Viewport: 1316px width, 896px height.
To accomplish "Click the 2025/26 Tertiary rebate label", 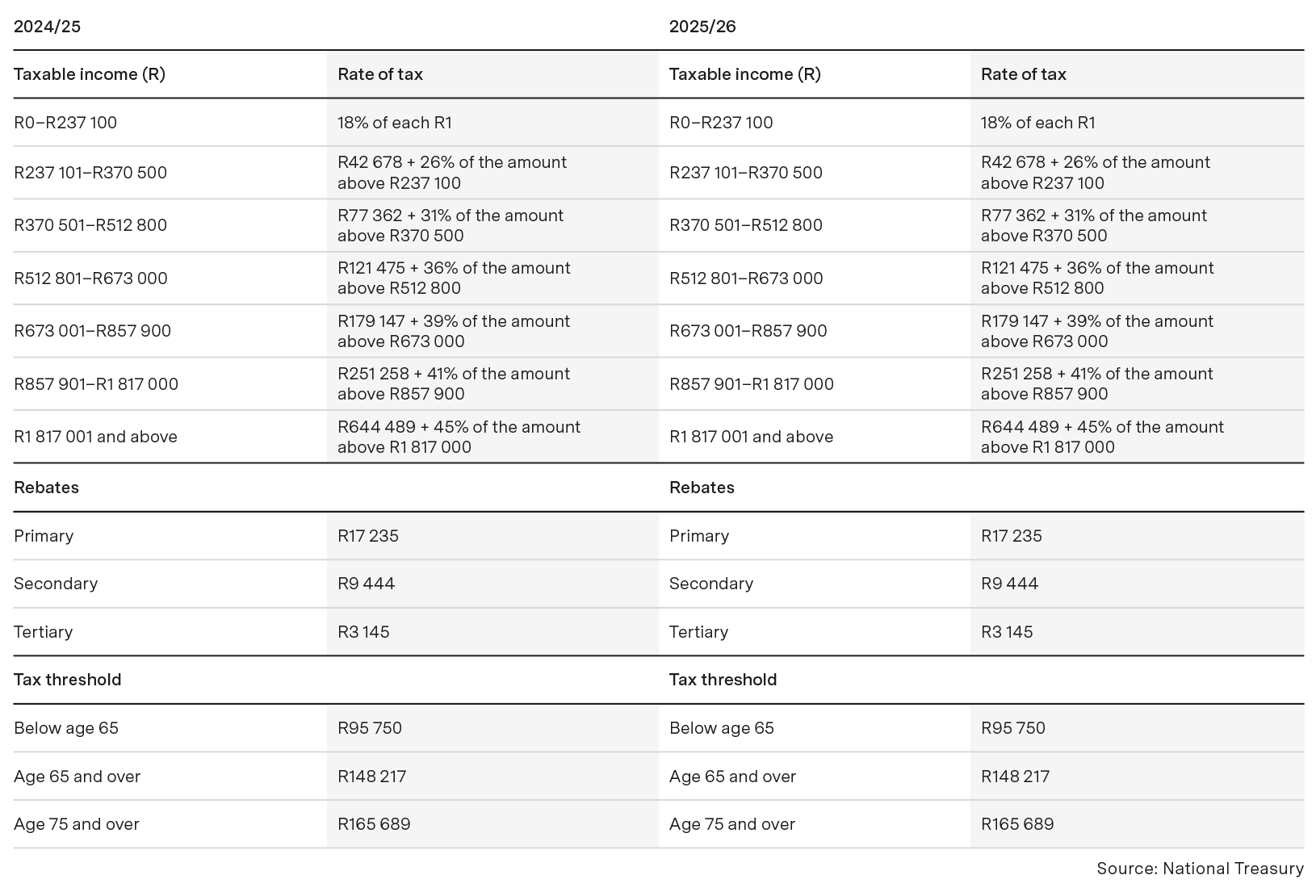I will click(698, 632).
